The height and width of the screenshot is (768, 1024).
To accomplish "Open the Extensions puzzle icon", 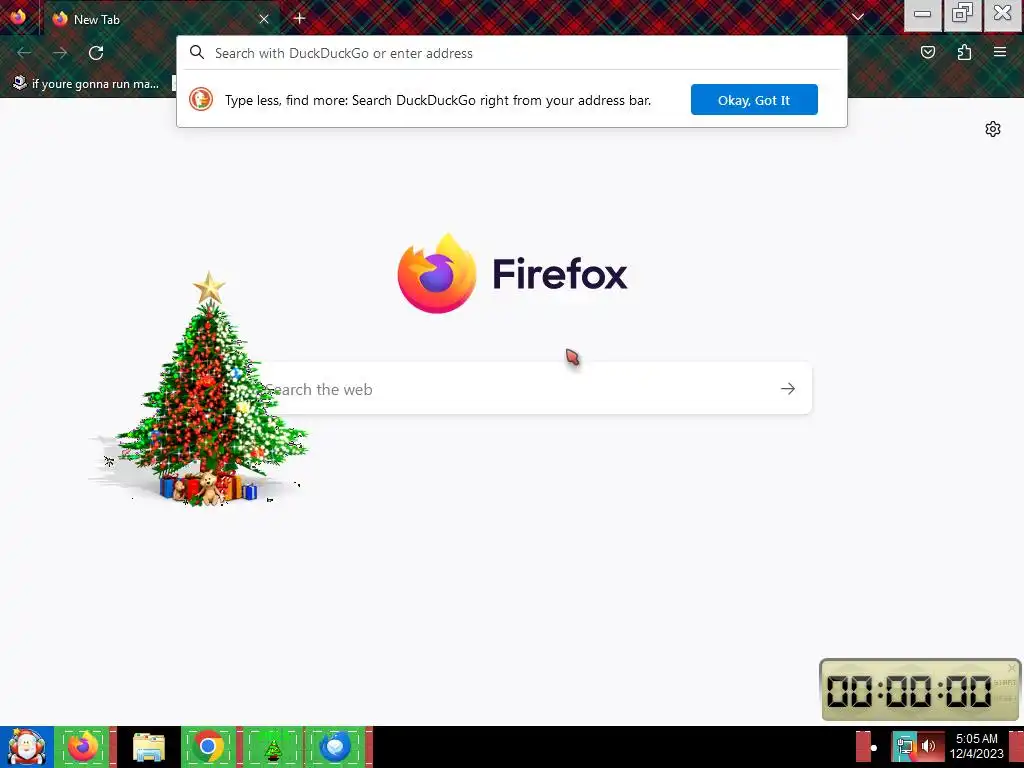I will [964, 52].
